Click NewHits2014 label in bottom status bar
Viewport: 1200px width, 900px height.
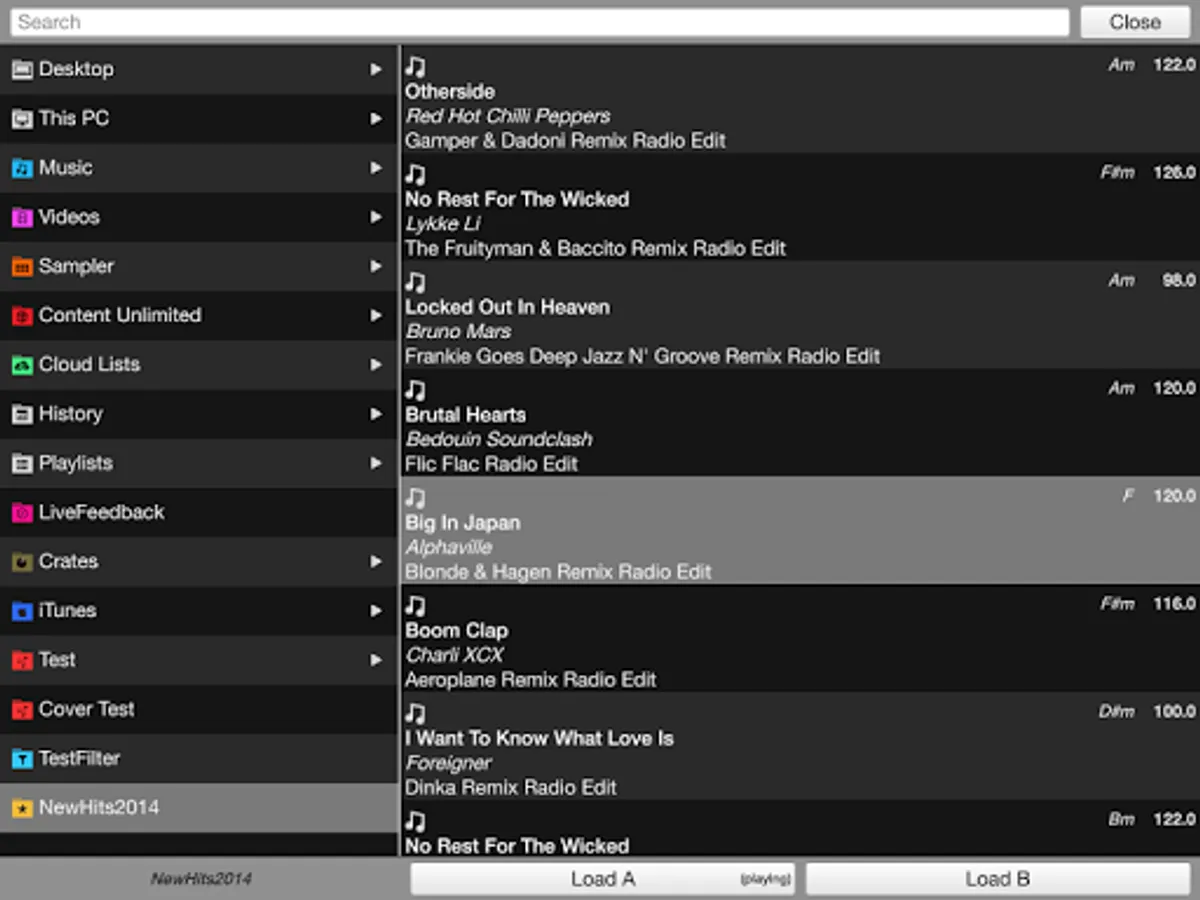tap(201, 880)
